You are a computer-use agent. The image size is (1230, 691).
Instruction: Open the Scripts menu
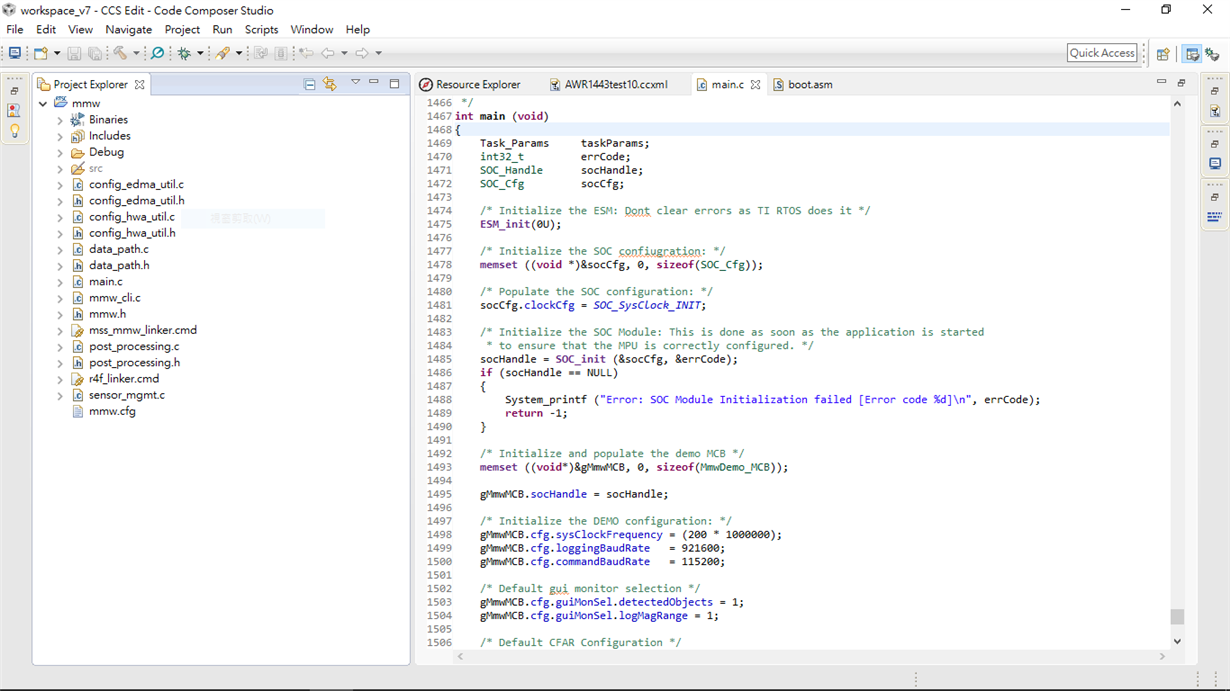(261, 29)
